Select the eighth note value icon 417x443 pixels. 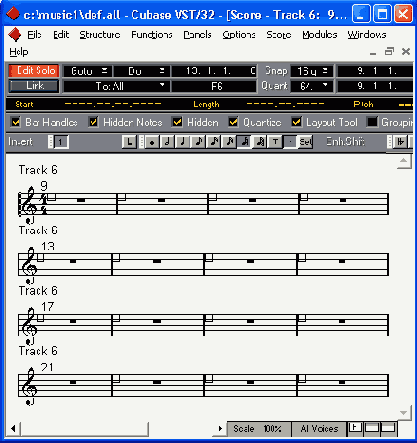[198, 142]
